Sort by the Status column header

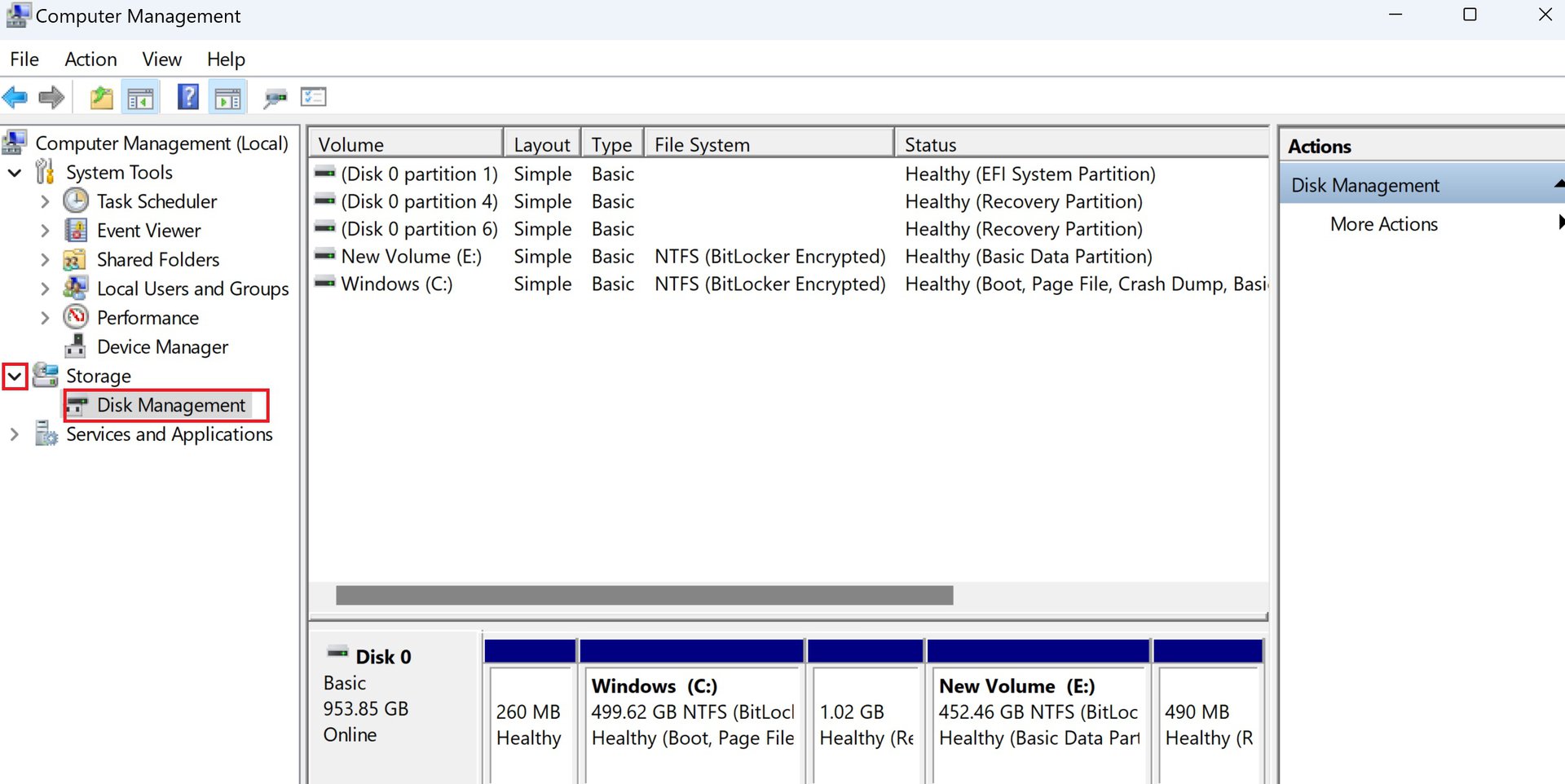click(x=1082, y=143)
